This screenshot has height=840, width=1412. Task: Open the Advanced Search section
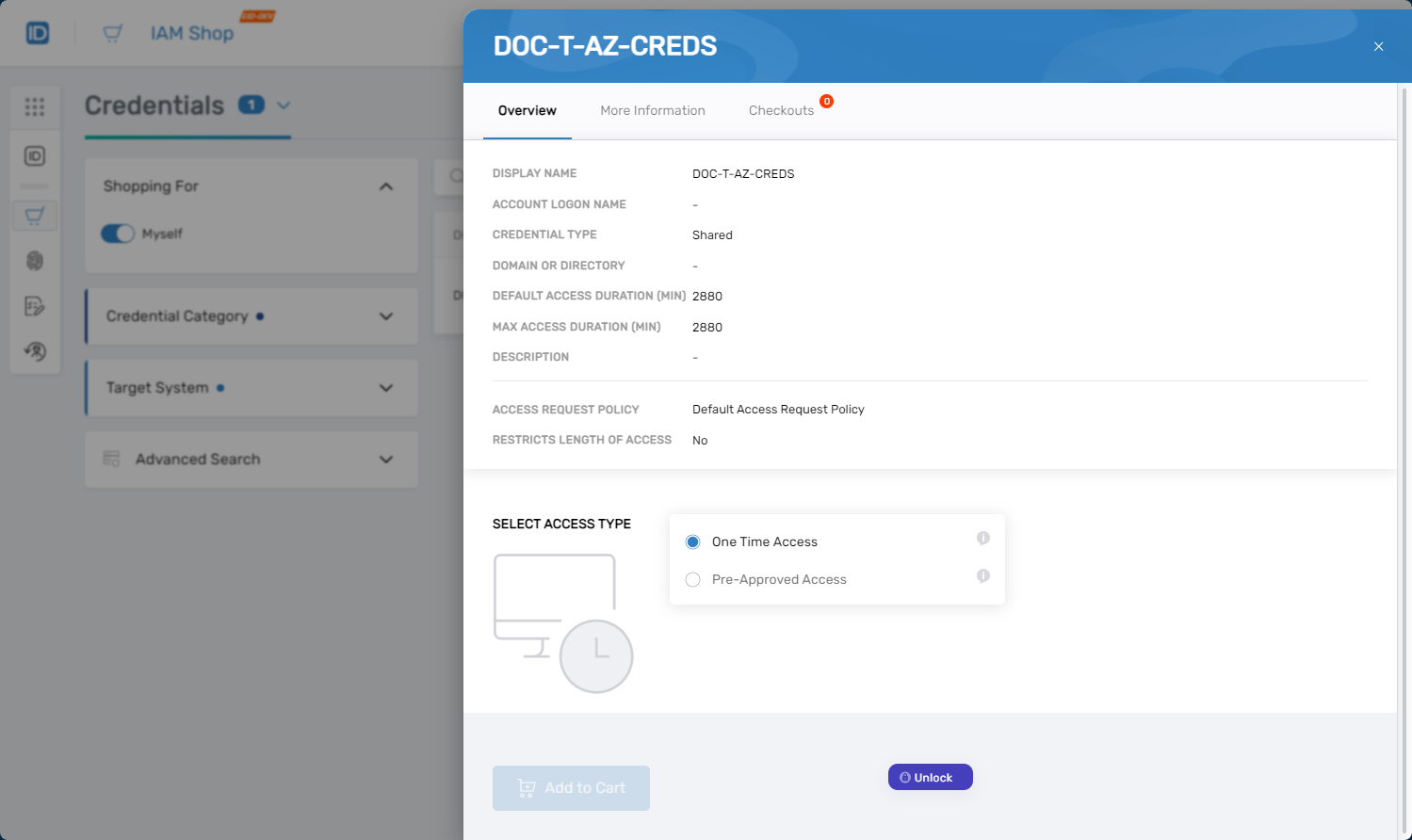pos(385,460)
